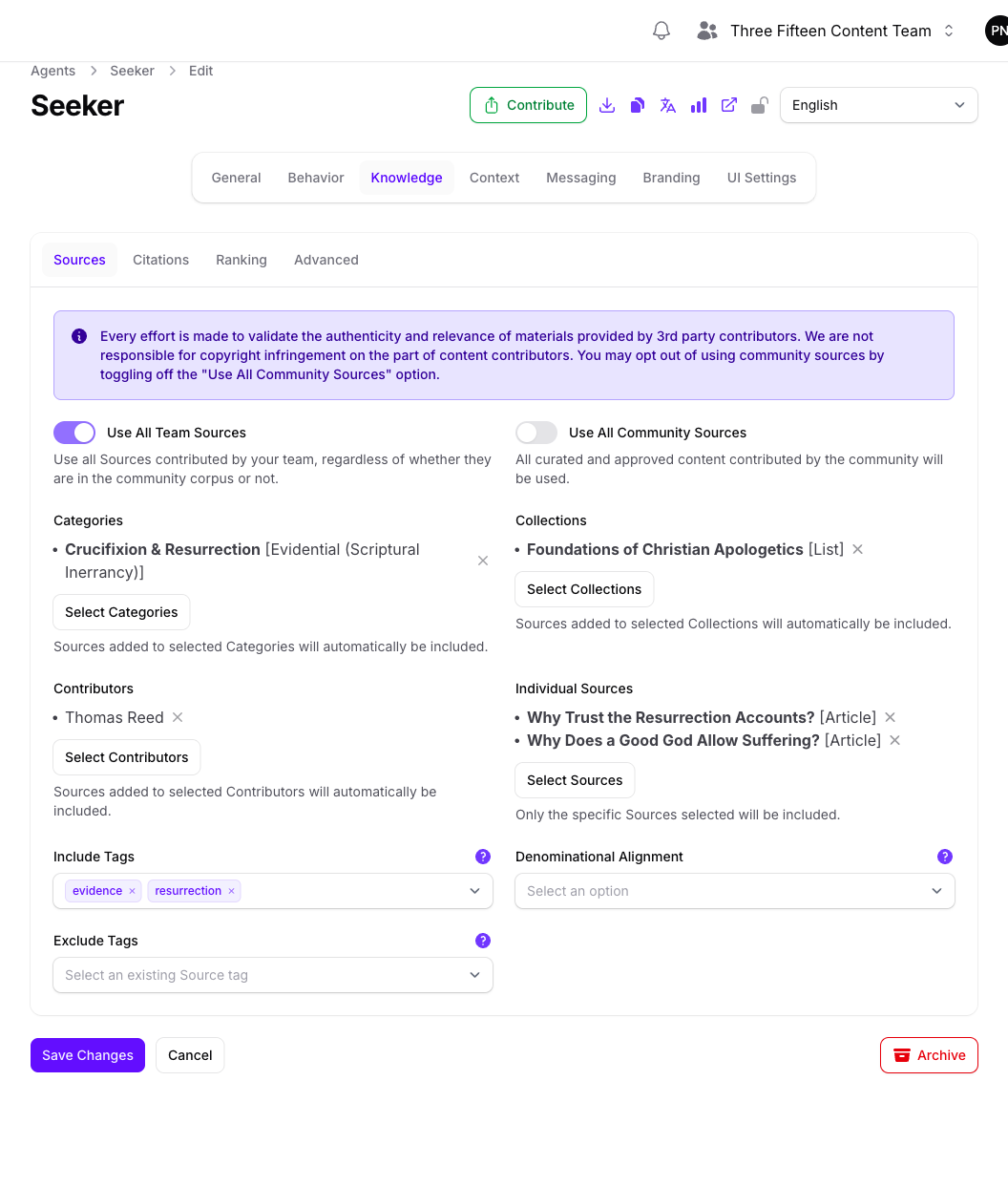
Task: View the analytics bar chart icon
Action: click(x=699, y=105)
